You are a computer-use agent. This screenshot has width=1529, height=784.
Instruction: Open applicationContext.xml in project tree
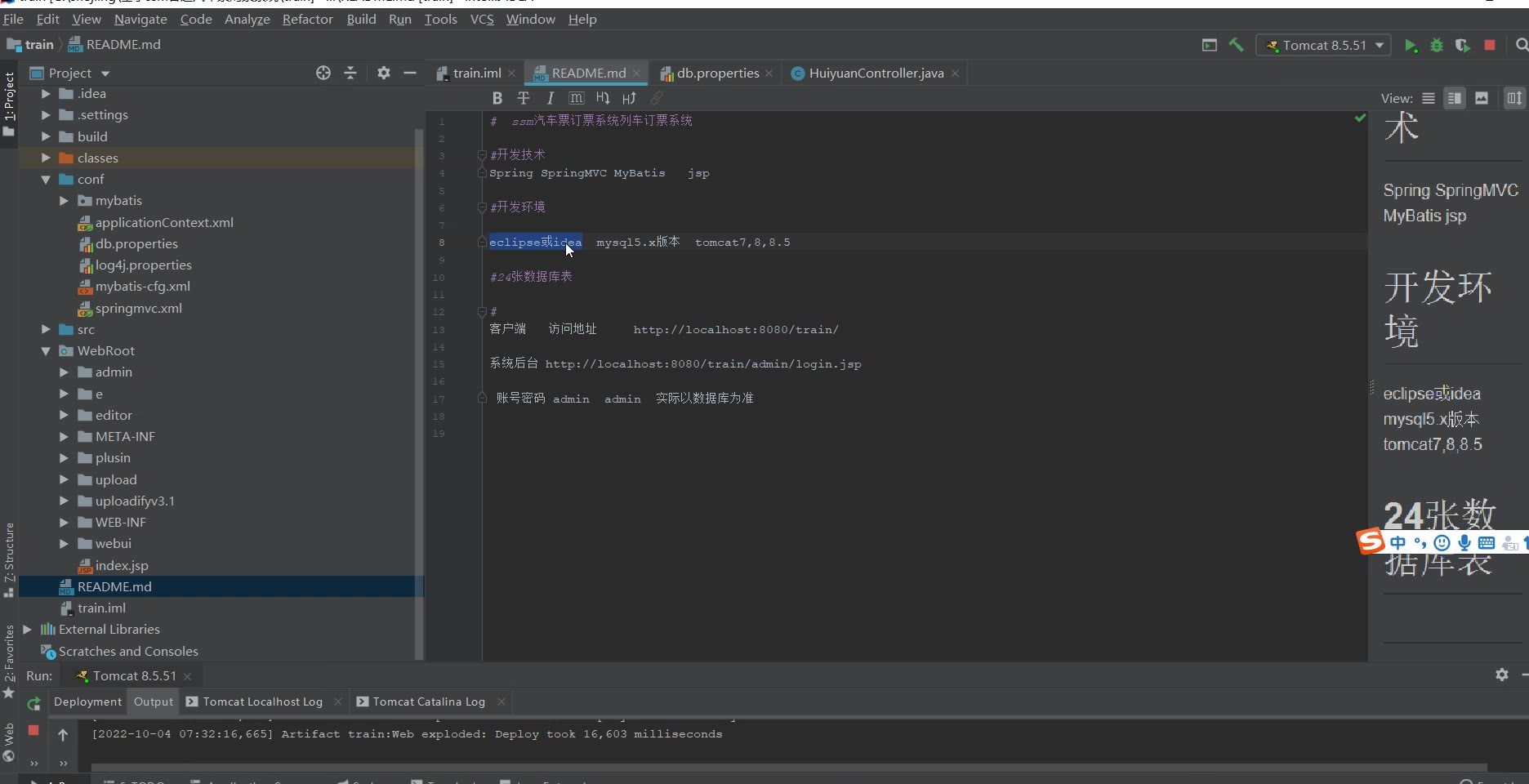164,222
